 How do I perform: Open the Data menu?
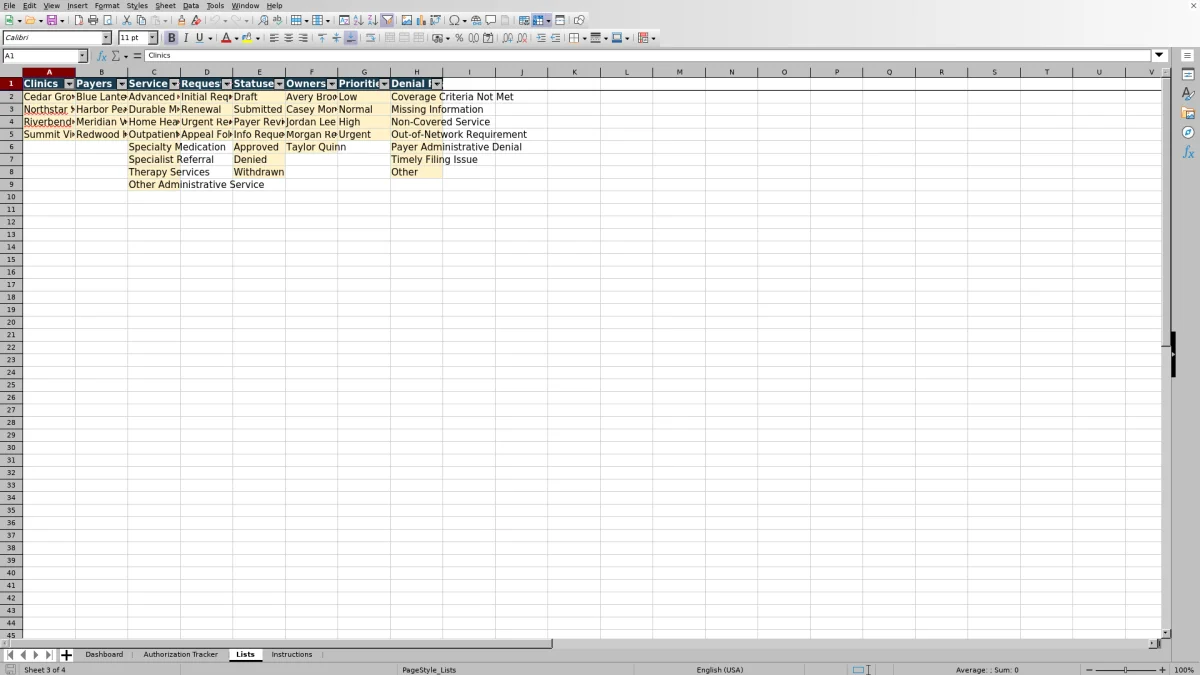click(x=190, y=6)
